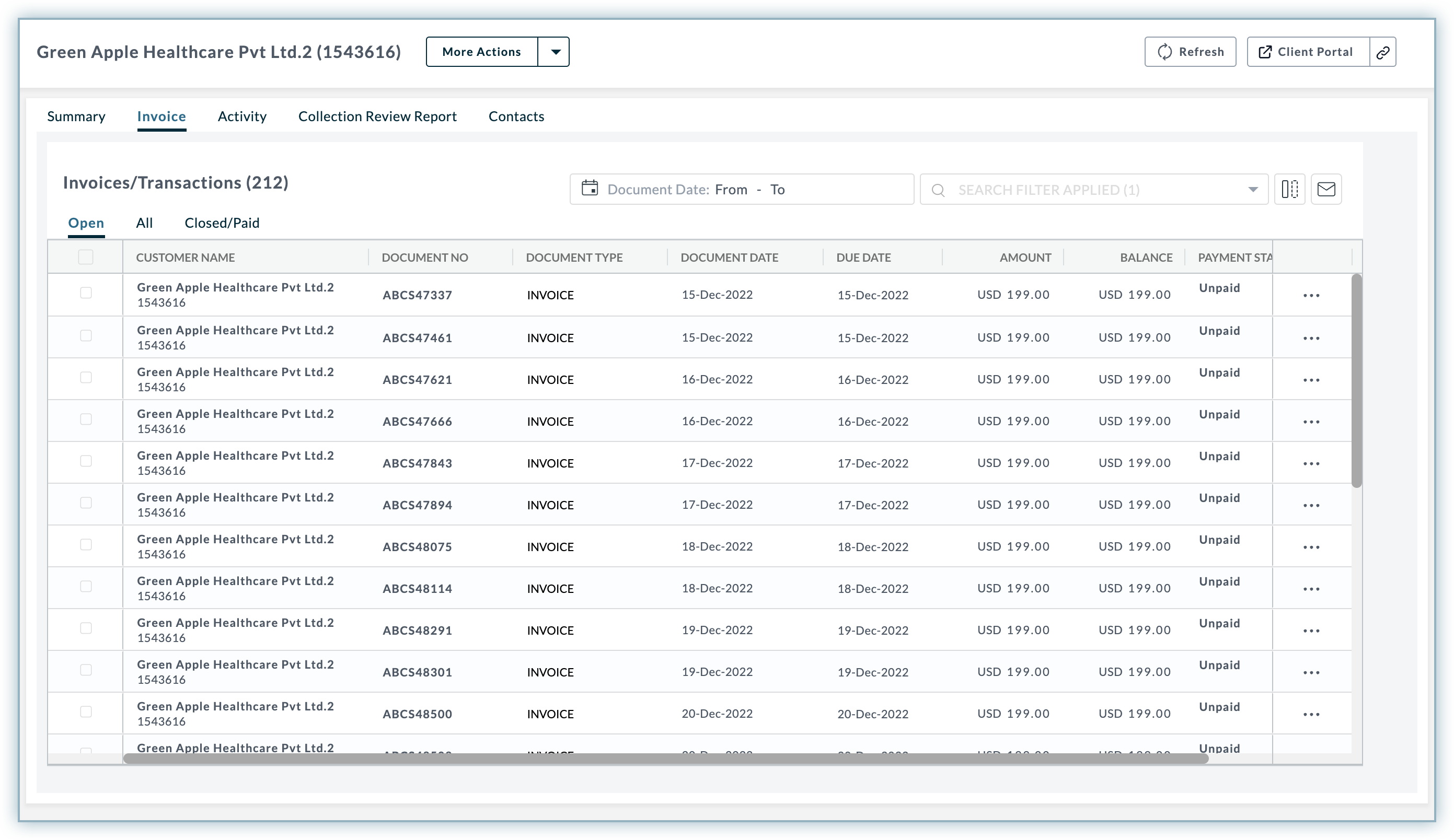Open the column chooser icon
Screen dimensions: 1454x840
pyautogui.click(x=1289, y=189)
